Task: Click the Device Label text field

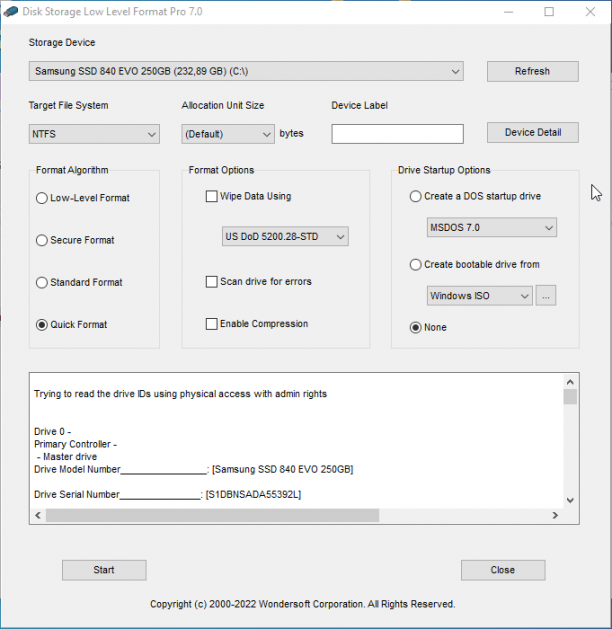Action: (x=397, y=134)
